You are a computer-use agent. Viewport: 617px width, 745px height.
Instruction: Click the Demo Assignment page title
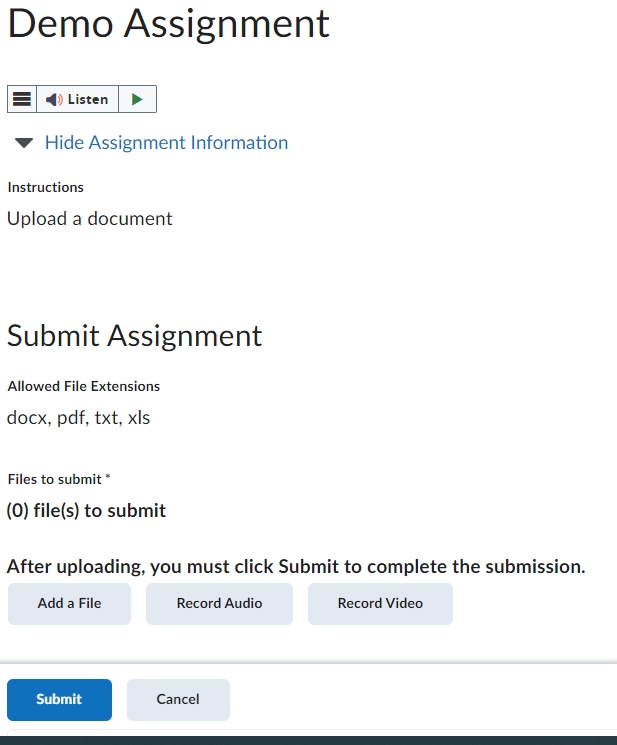168,24
